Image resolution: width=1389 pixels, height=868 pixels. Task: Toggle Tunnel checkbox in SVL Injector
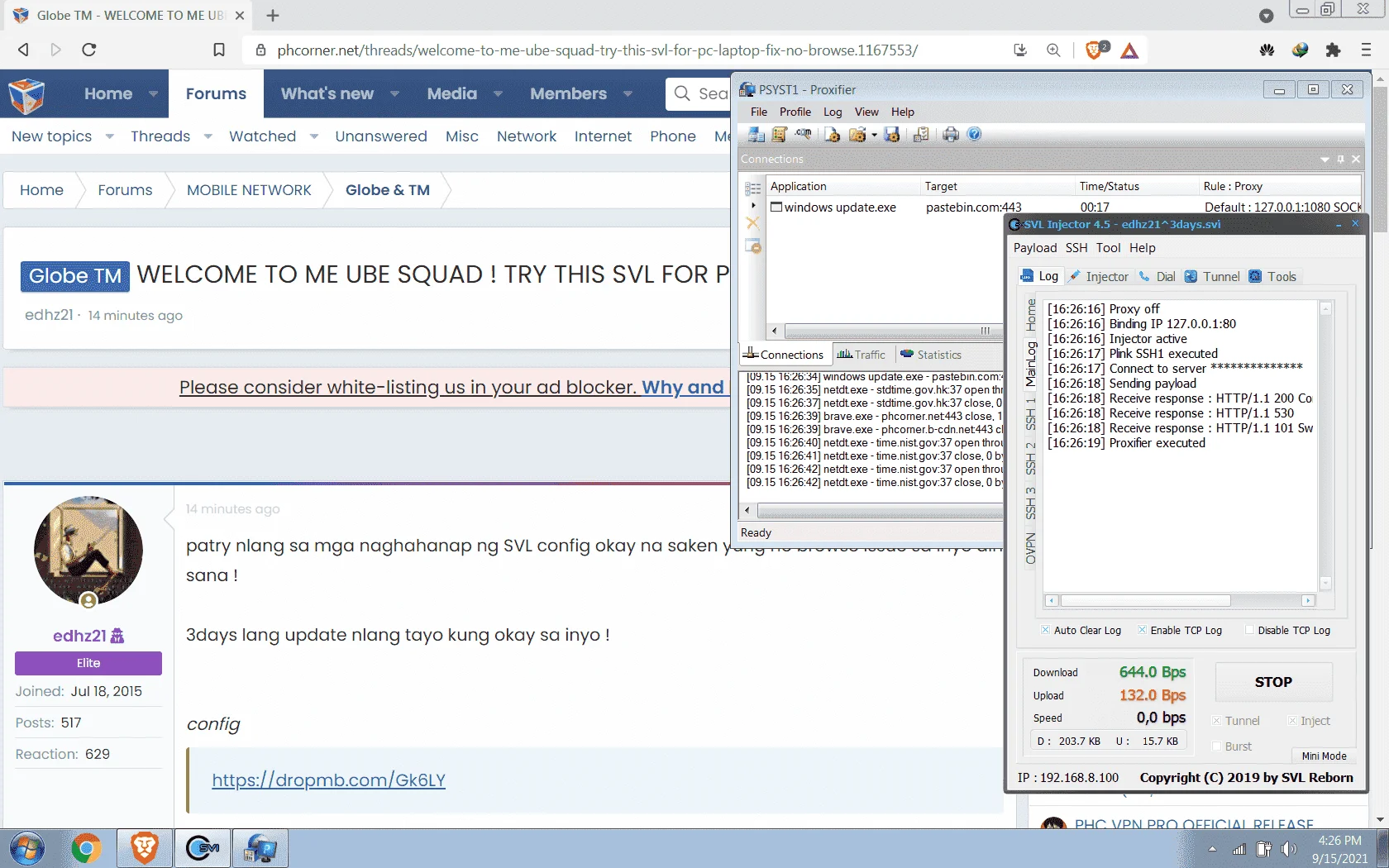[x=1216, y=721]
